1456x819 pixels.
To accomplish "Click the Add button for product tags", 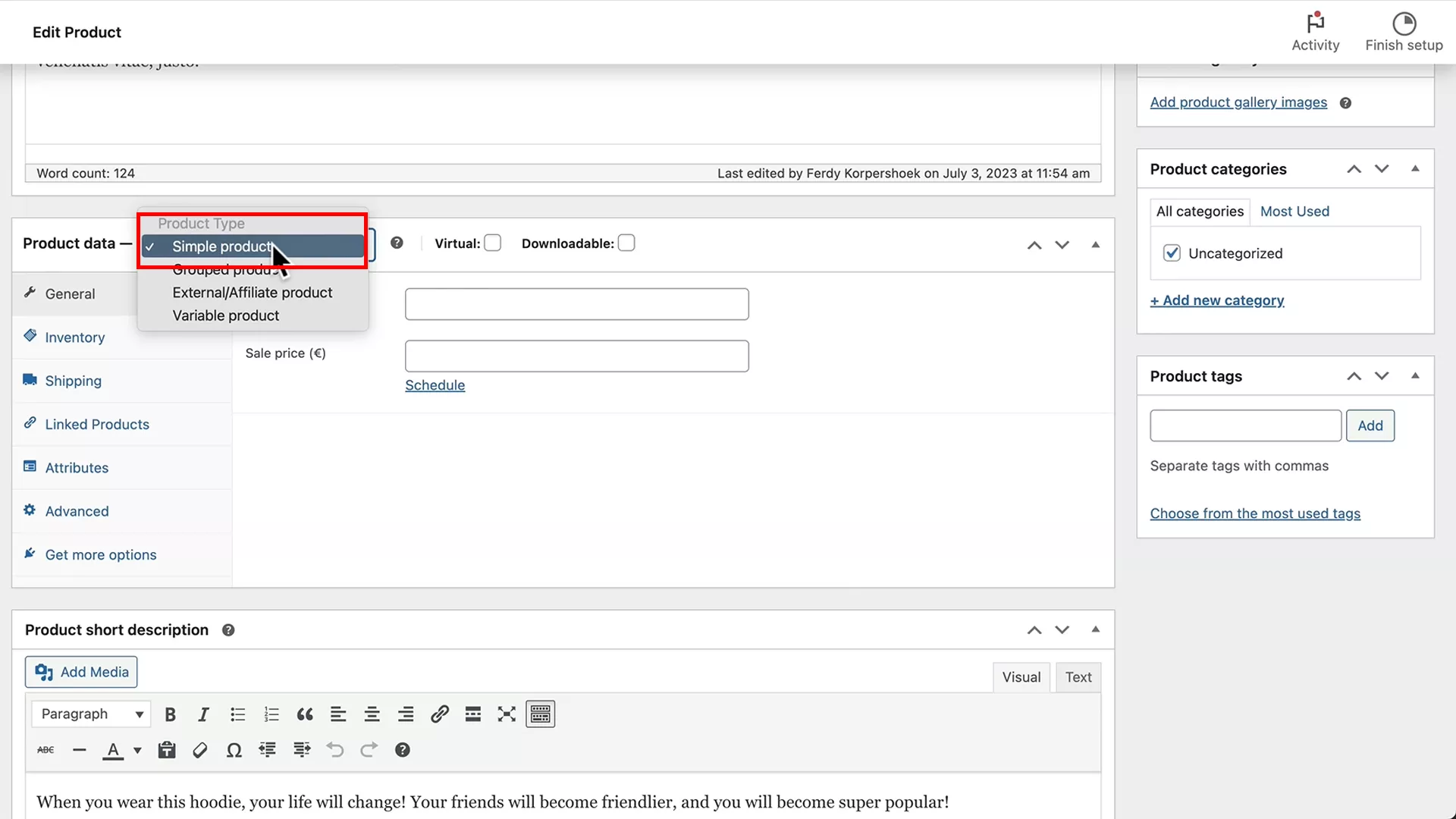I will (1370, 425).
